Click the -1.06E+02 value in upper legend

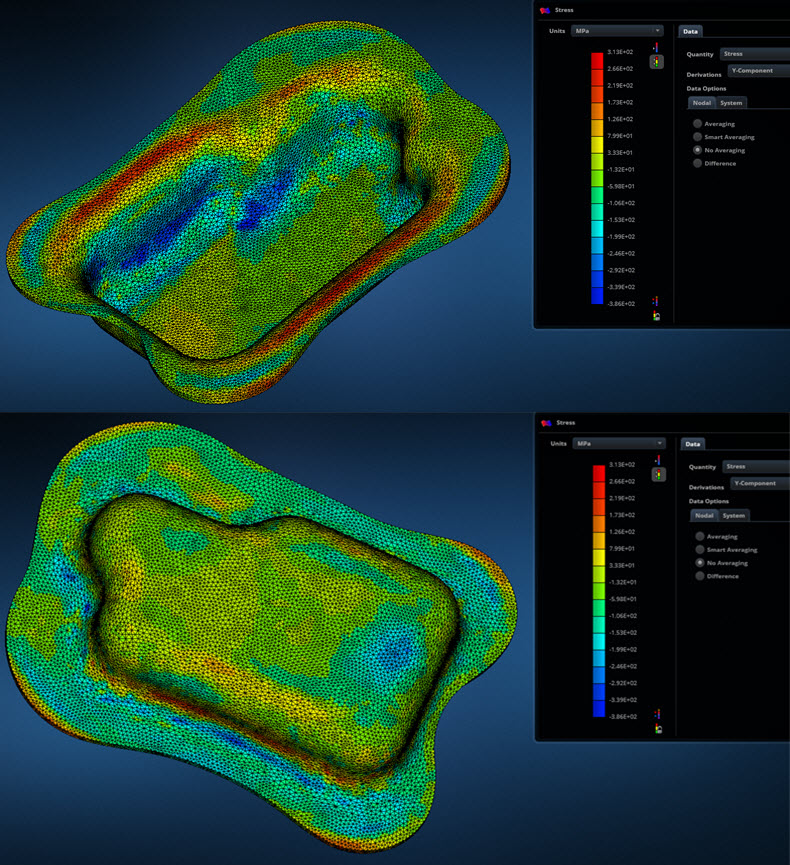pos(621,203)
